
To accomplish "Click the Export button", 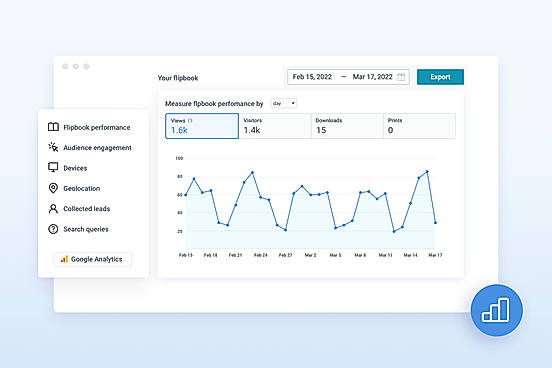I will pyautogui.click(x=440, y=77).
